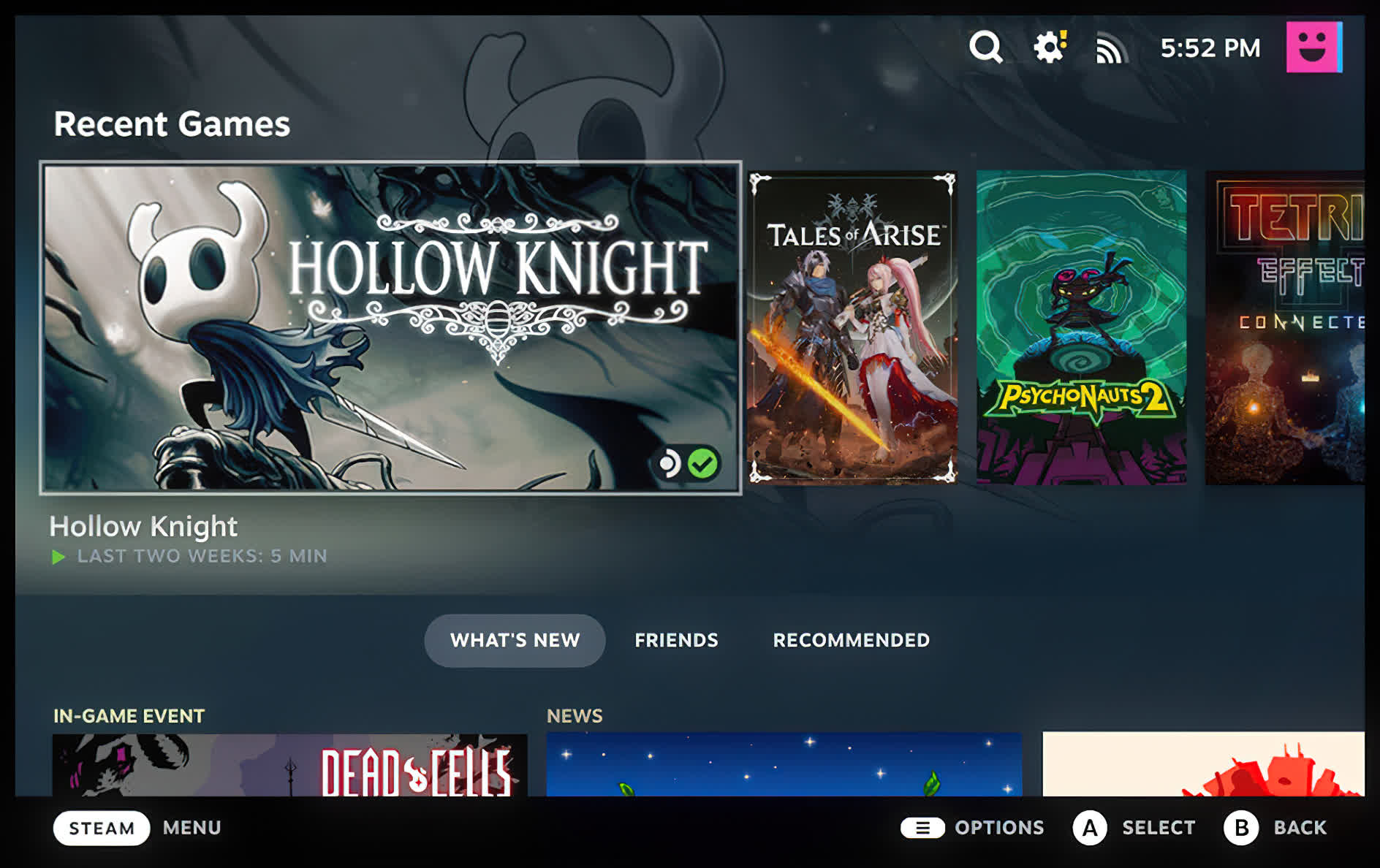Open Psychonauts 2 from recent games

coord(1083,327)
